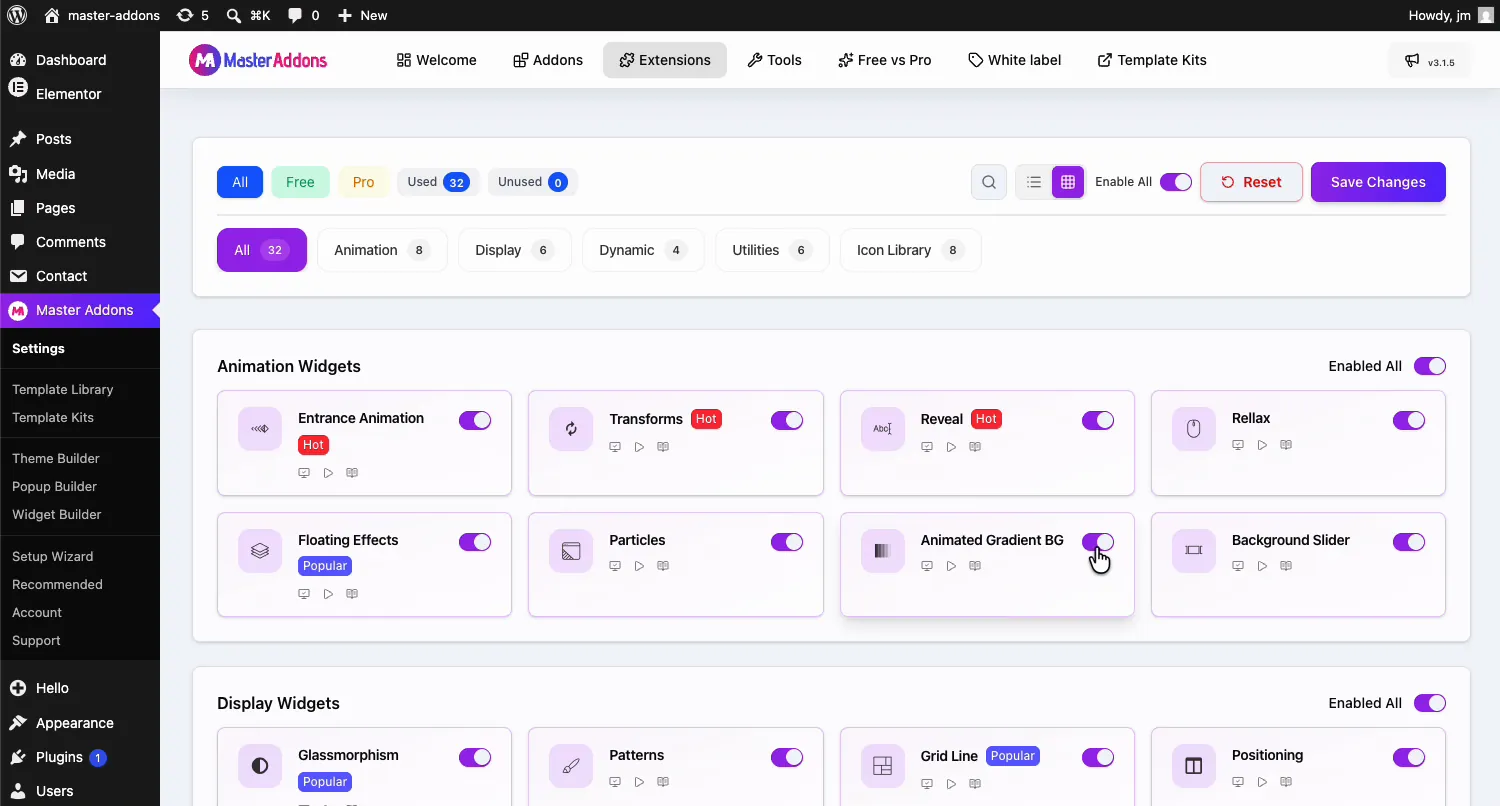Click the WordPress logo in admin bar
Image resolution: width=1500 pixels, height=806 pixels.
pos(17,15)
